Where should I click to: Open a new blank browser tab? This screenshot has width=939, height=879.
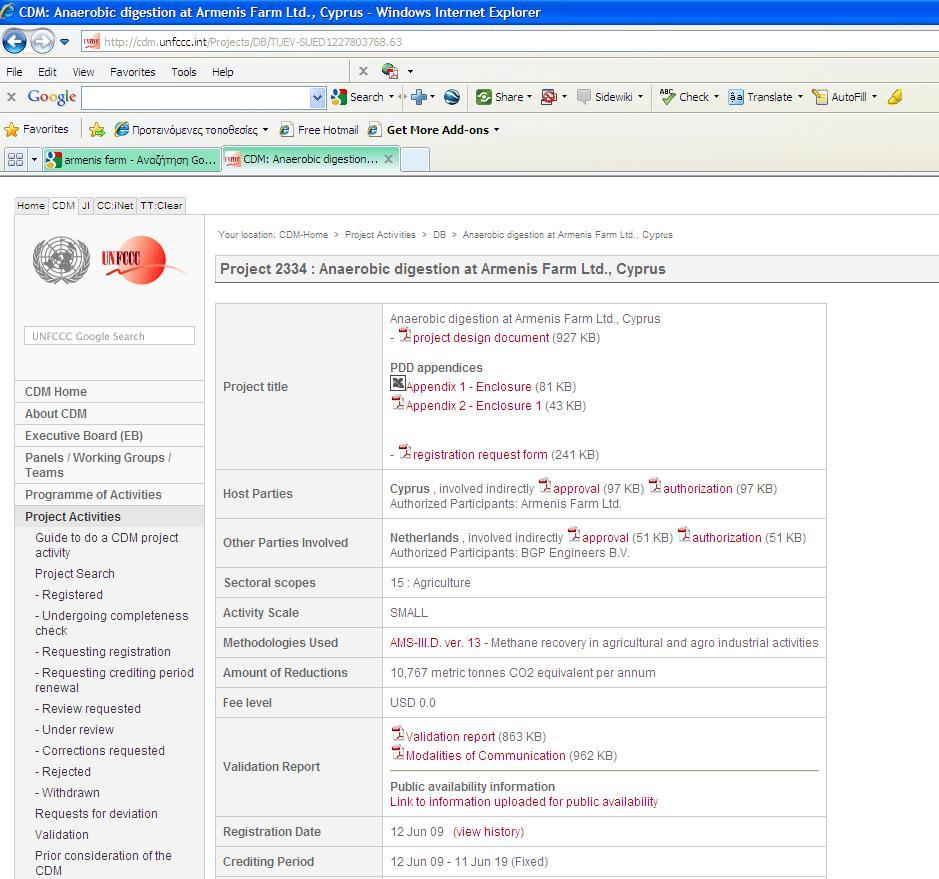click(415, 159)
